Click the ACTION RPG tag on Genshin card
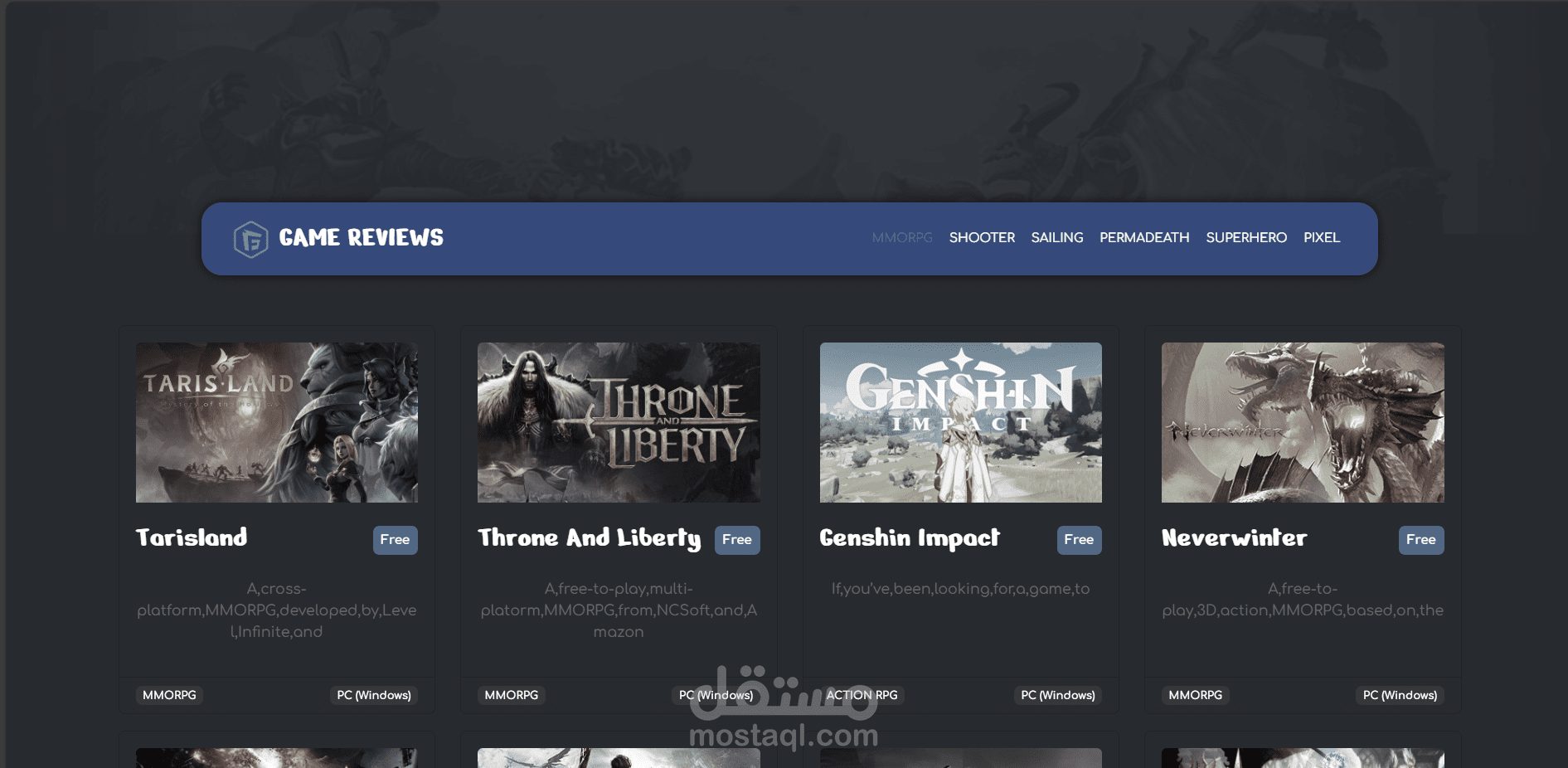This screenshot has width=1568, height=768. 862,695
